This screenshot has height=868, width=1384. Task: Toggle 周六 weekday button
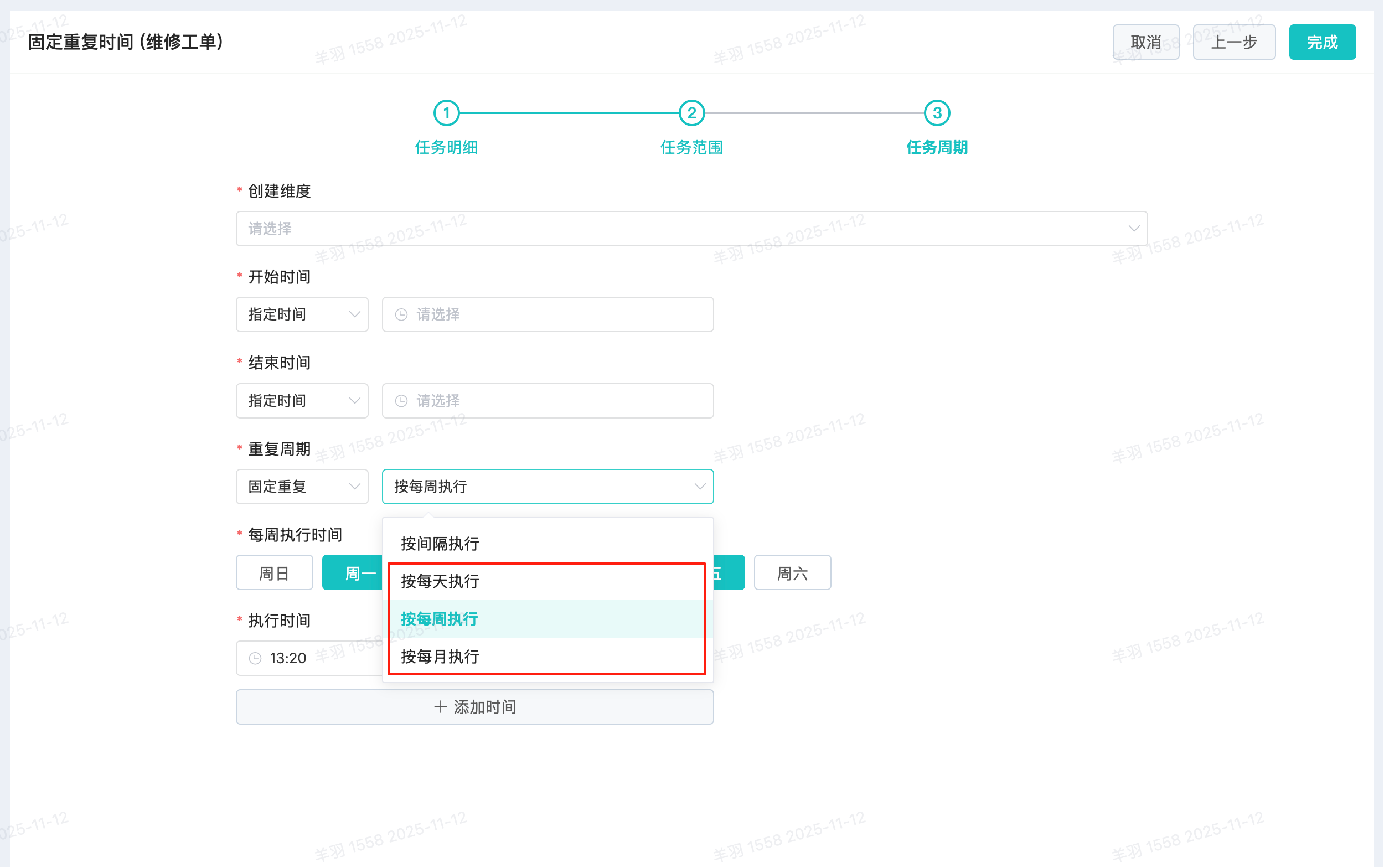pyautogui.click(x=792, y=572)
